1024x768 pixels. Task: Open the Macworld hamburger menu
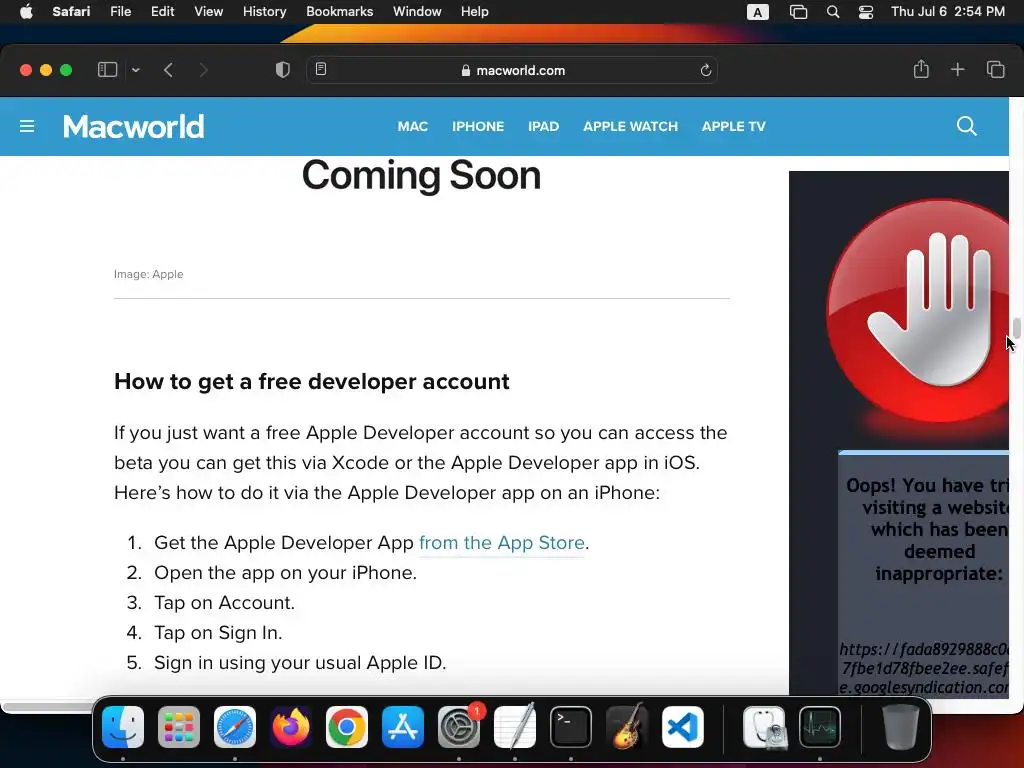coord(27,126)
